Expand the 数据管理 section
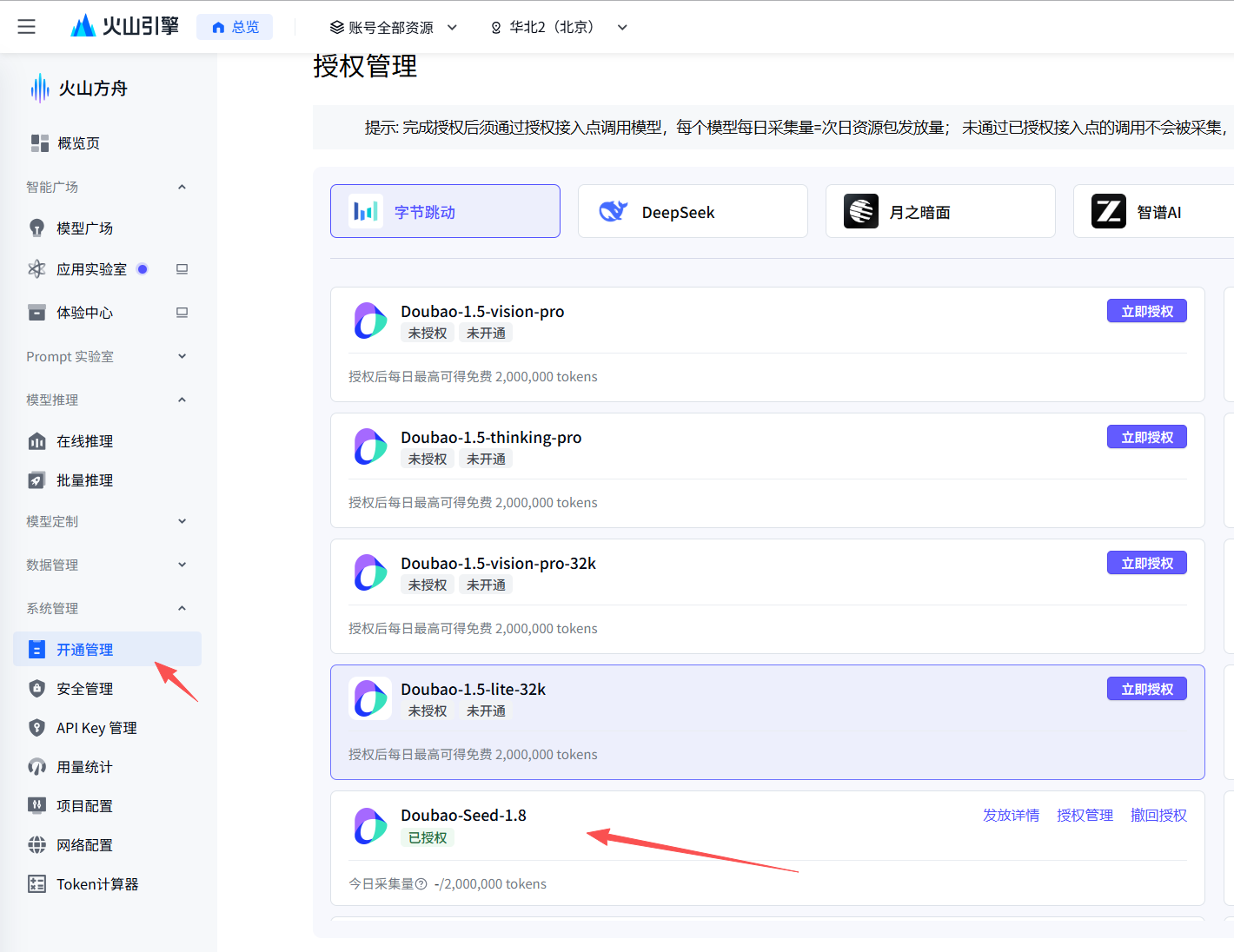Image resolution: width=1234 pixels, height=952 pixels. click(182, 565)
